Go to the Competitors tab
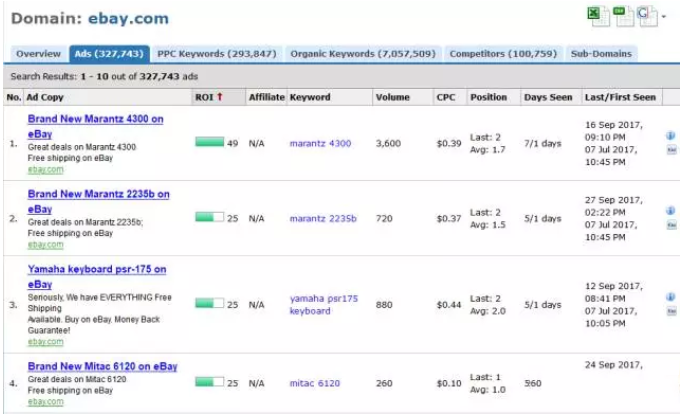This screenshot has height=418, width=687. 503,53
